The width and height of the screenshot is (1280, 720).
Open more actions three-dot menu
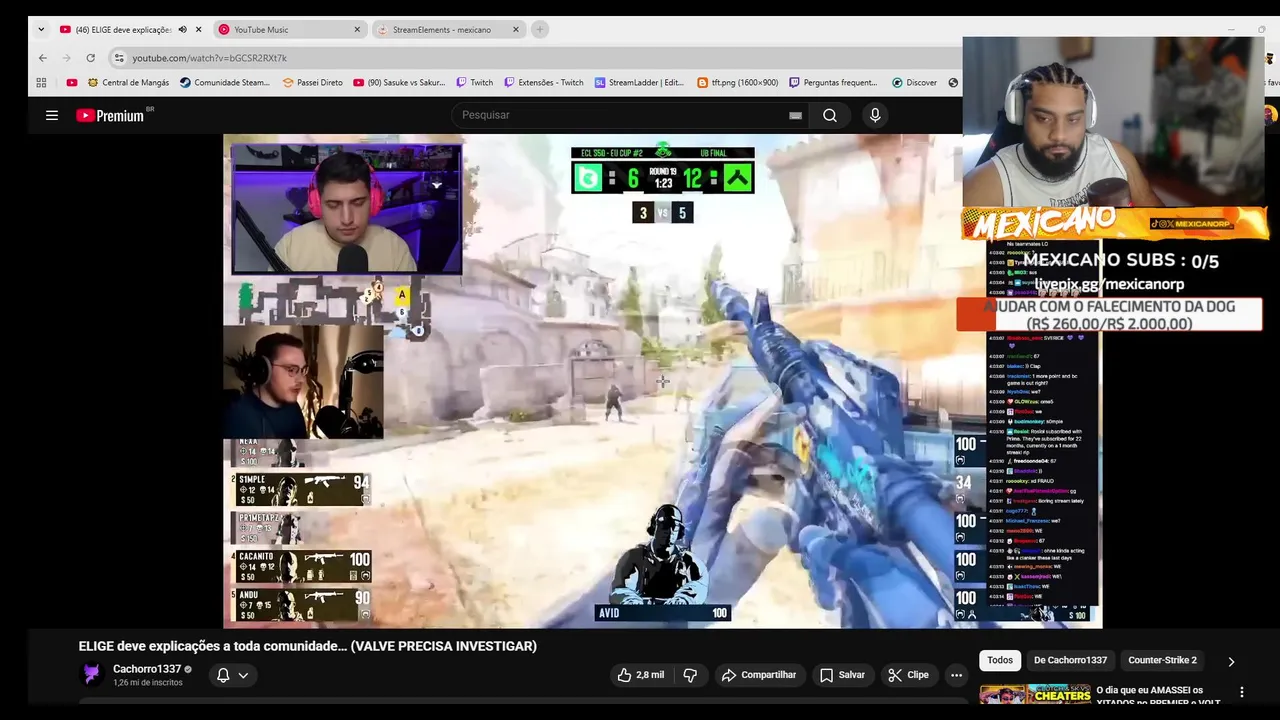956,675
